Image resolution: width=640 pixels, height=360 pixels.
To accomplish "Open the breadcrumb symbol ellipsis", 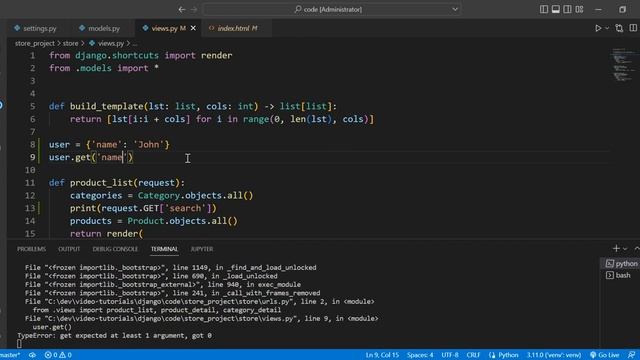I will pyautogui.click(x=135, y=43).
